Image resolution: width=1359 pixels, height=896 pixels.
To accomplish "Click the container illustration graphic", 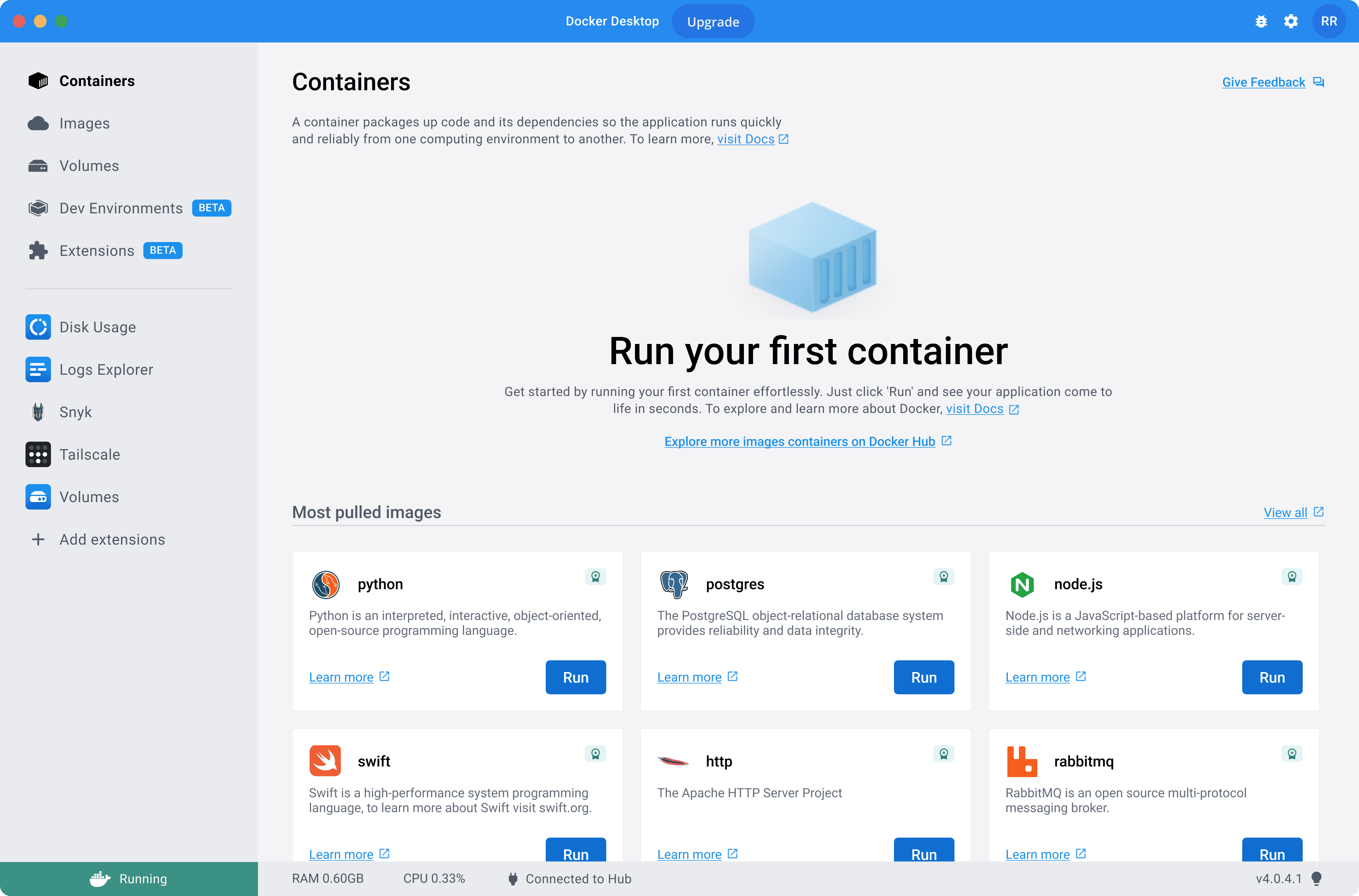I will click(x=812, y=258).
